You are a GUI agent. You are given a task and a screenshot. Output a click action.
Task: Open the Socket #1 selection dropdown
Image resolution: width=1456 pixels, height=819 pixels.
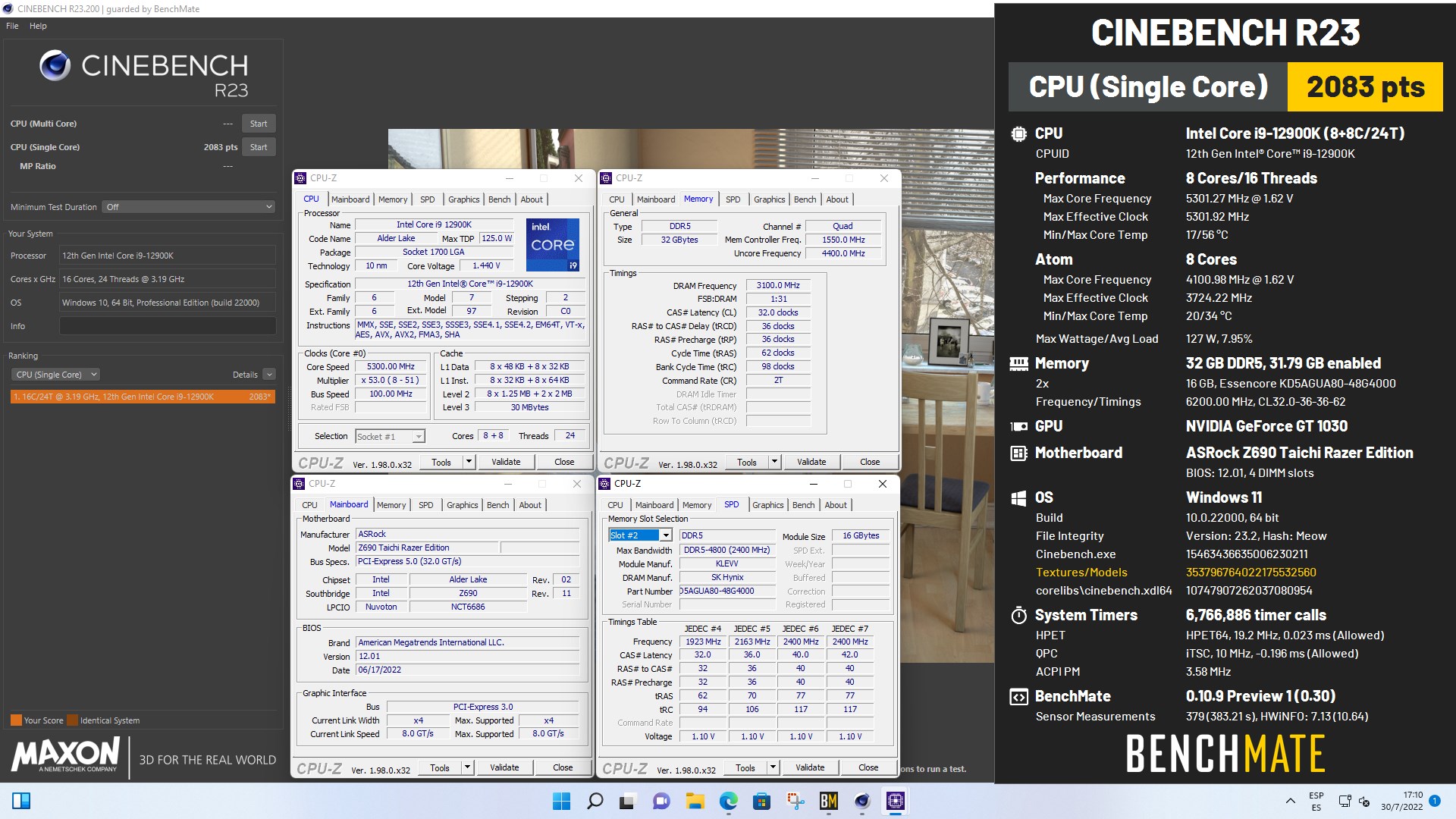point(390,437)
